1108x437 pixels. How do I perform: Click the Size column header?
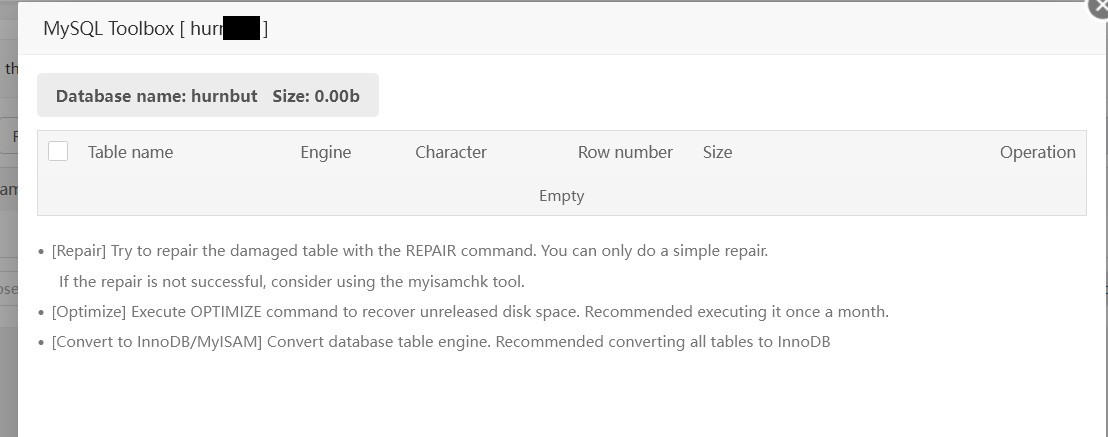(717, 152)
